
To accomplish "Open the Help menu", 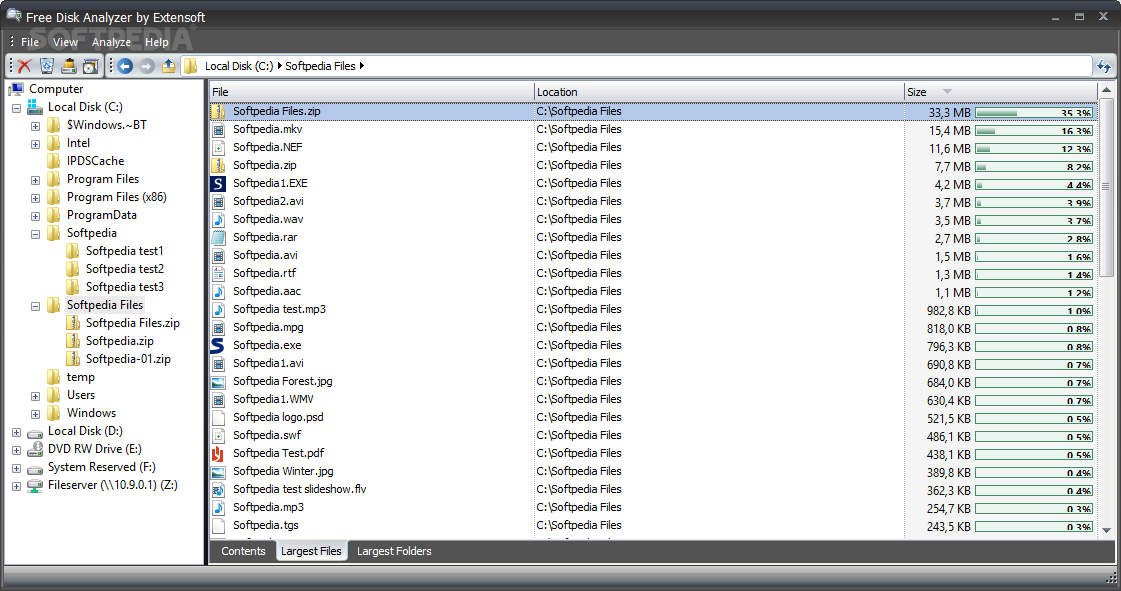I will click(157, 42).
